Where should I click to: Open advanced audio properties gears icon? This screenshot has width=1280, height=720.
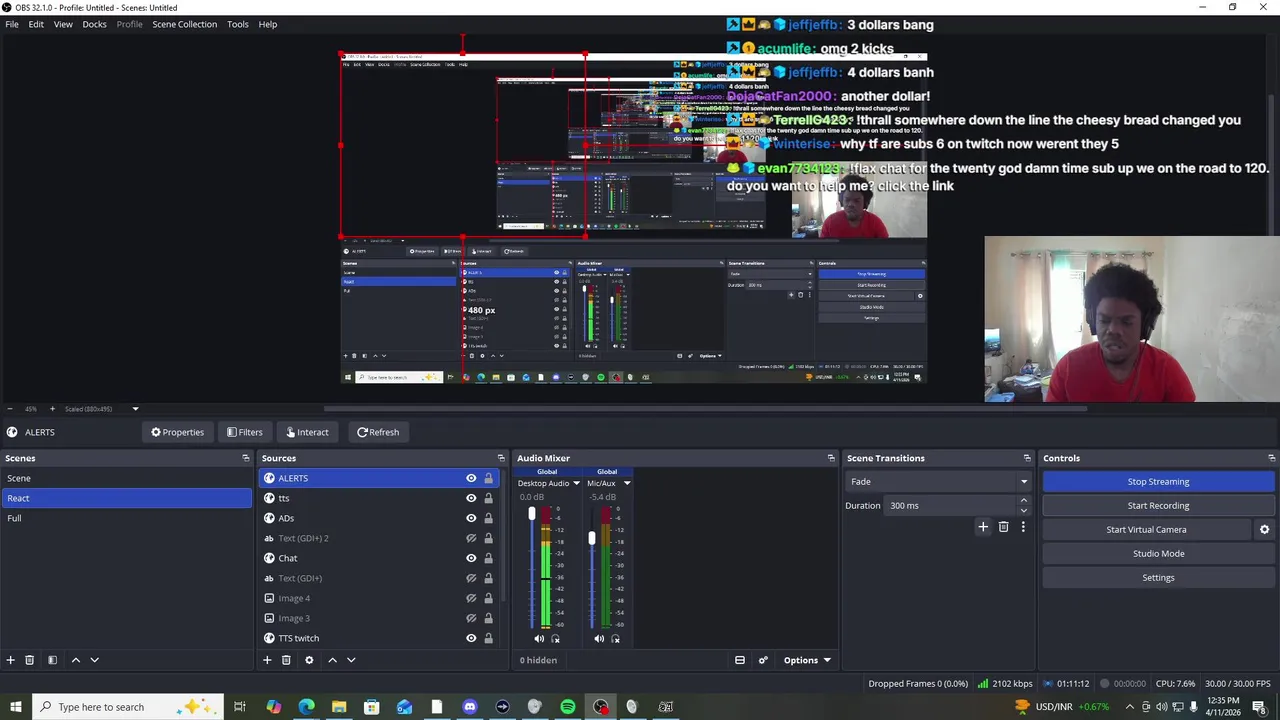[x=763, y=660]
